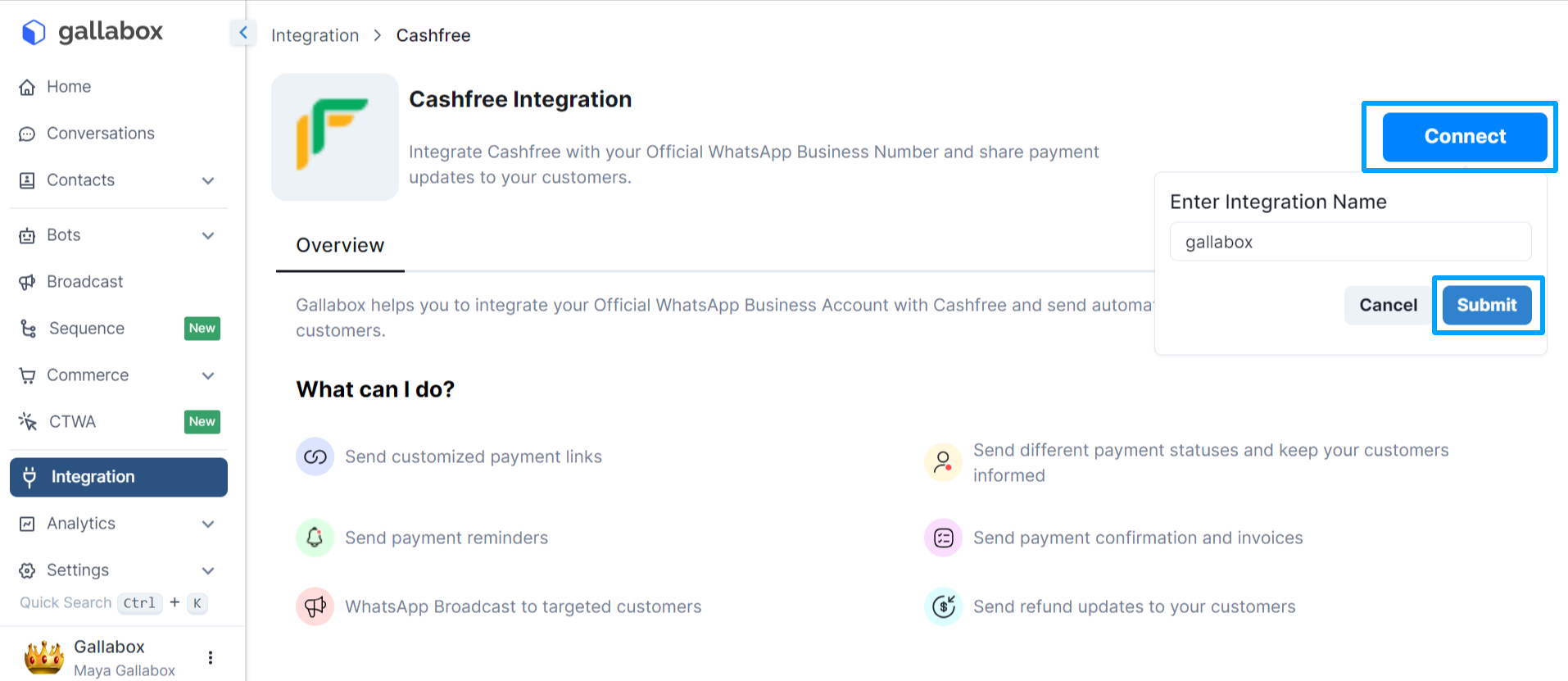Click the Broadcast megaphone icon in sidebar

coord(27,282)
